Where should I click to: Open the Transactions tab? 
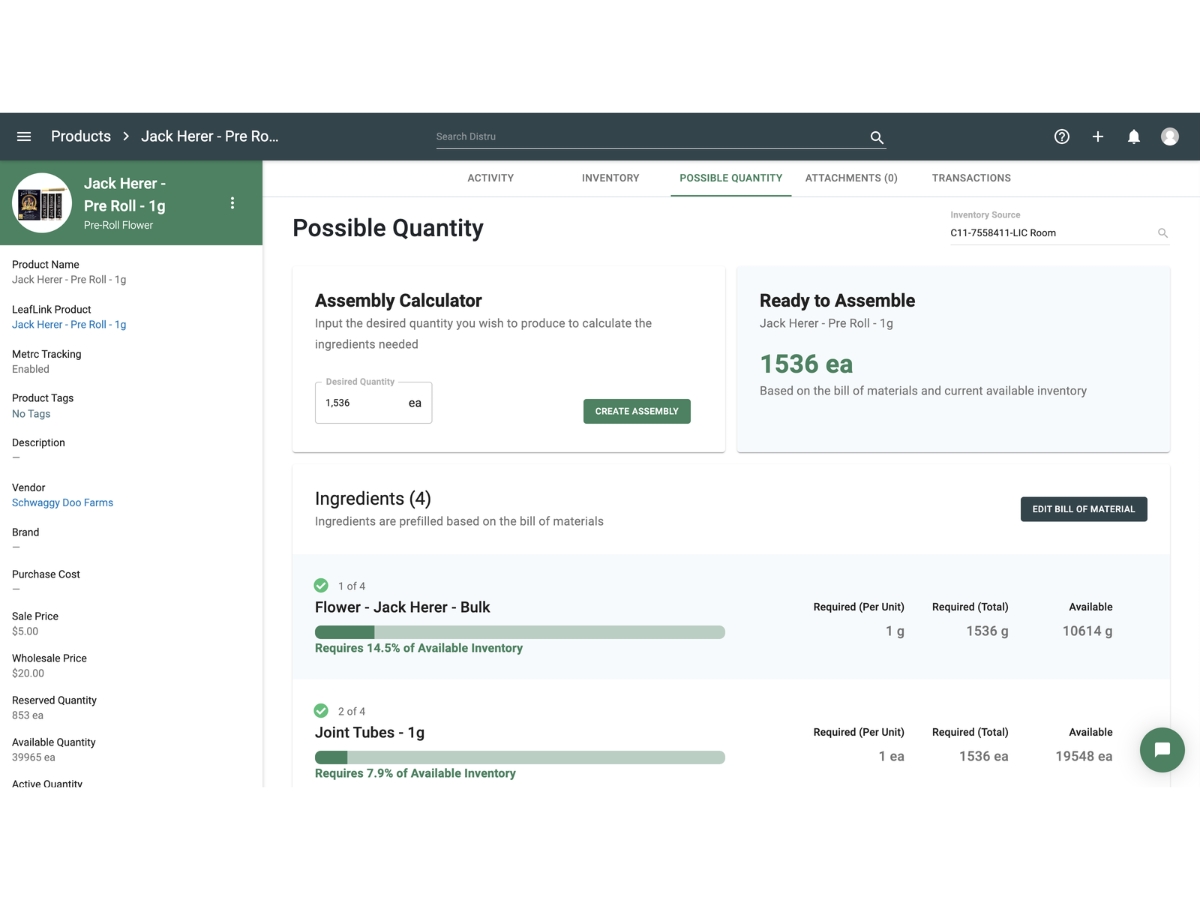971,178
